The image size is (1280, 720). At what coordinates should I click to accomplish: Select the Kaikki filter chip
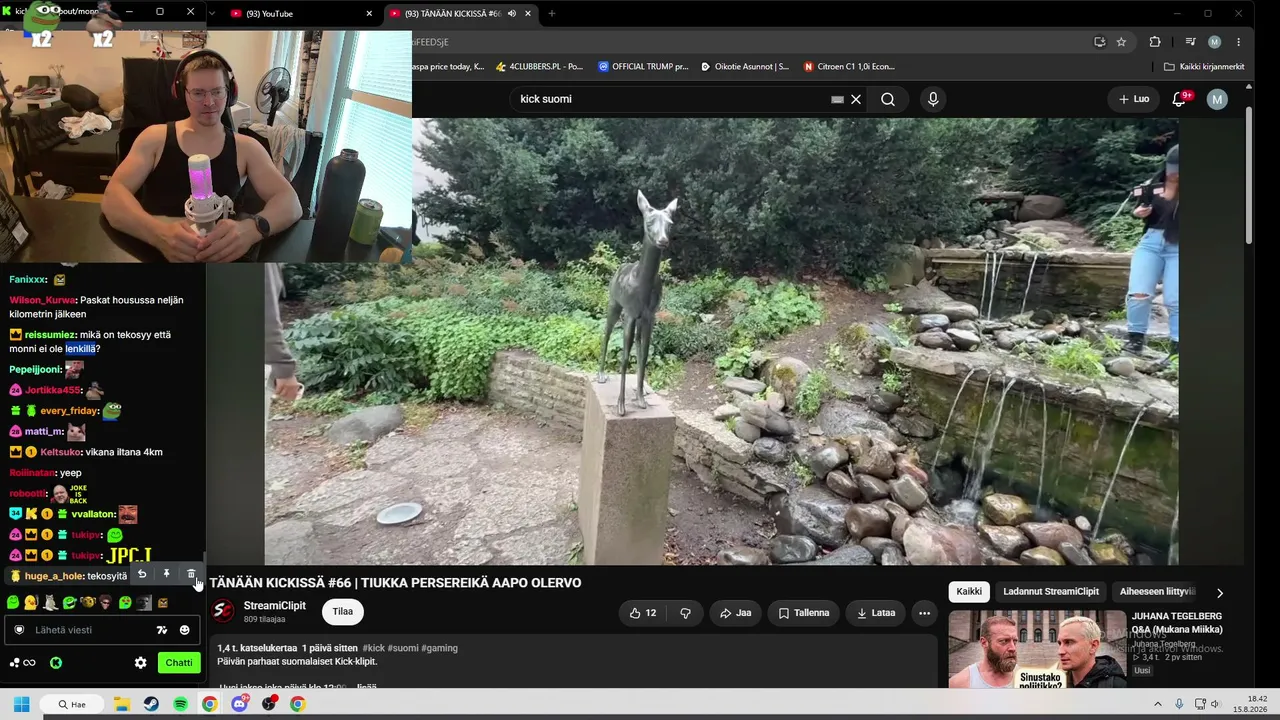pyautogui.click(x=969, y=592)
